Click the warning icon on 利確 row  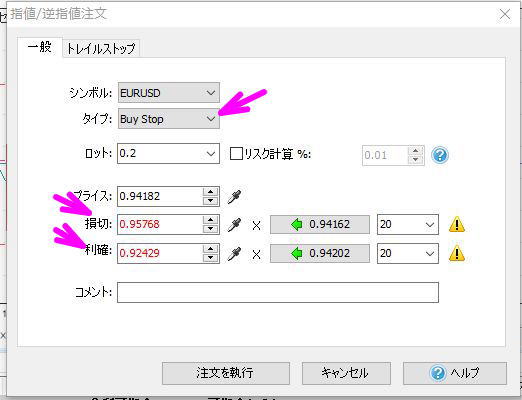(x=457, y=254)
